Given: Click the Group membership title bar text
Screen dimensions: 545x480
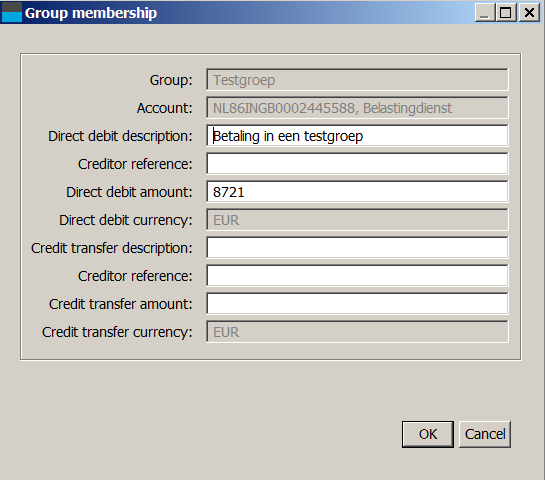Looking at the screenshot, I should pos(91,13).
